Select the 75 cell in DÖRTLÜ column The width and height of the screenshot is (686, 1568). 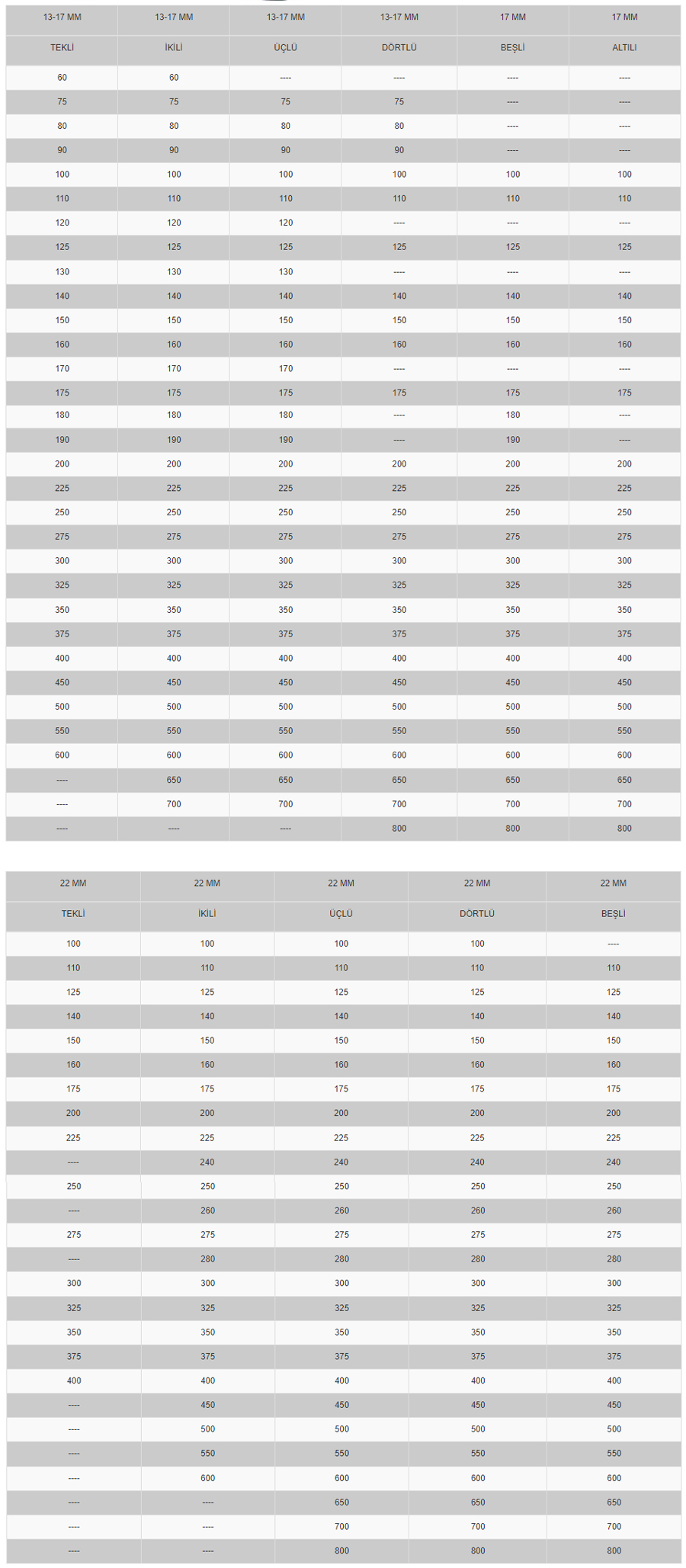pos(399,102)
